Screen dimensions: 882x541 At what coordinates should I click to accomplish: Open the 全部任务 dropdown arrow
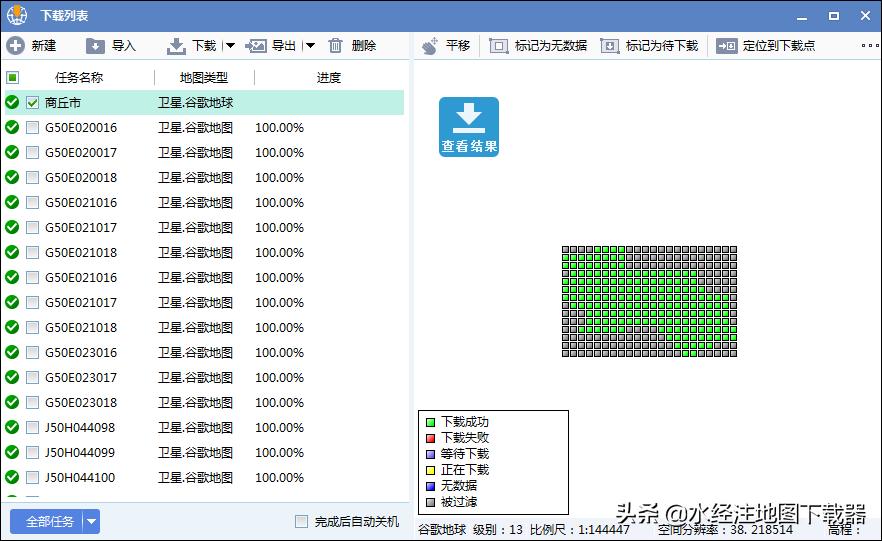(x=92, y=522)
